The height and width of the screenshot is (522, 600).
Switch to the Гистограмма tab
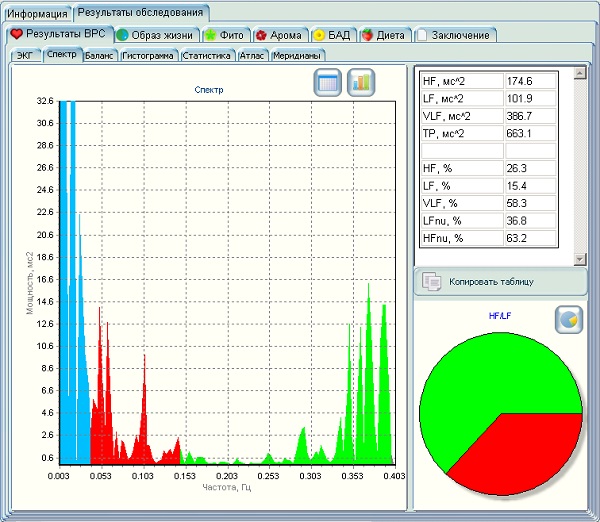(x=148, y=55)
